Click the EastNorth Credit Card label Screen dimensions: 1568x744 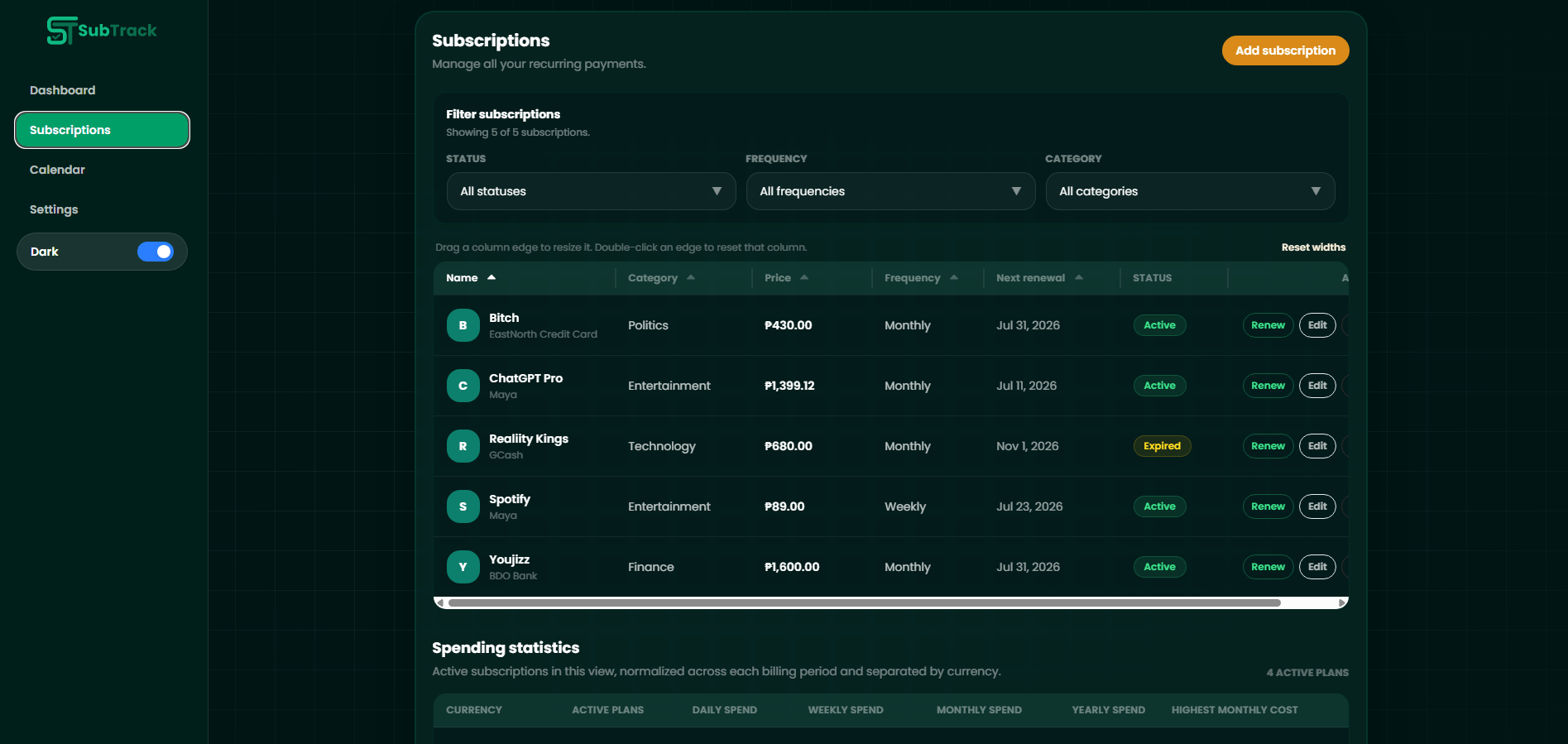coord(543,334)
